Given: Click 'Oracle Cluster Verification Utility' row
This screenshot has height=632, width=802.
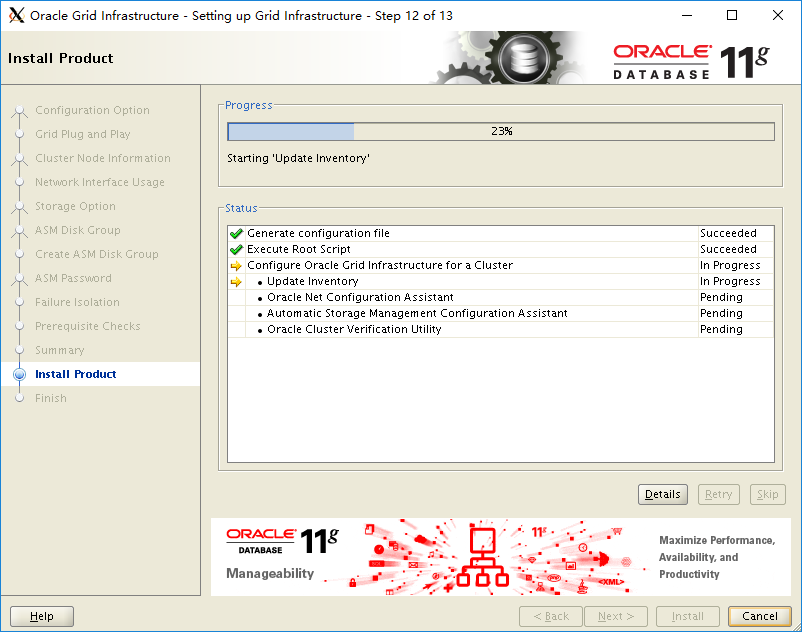Looking at the screenshot, I should tap(501, 329).
